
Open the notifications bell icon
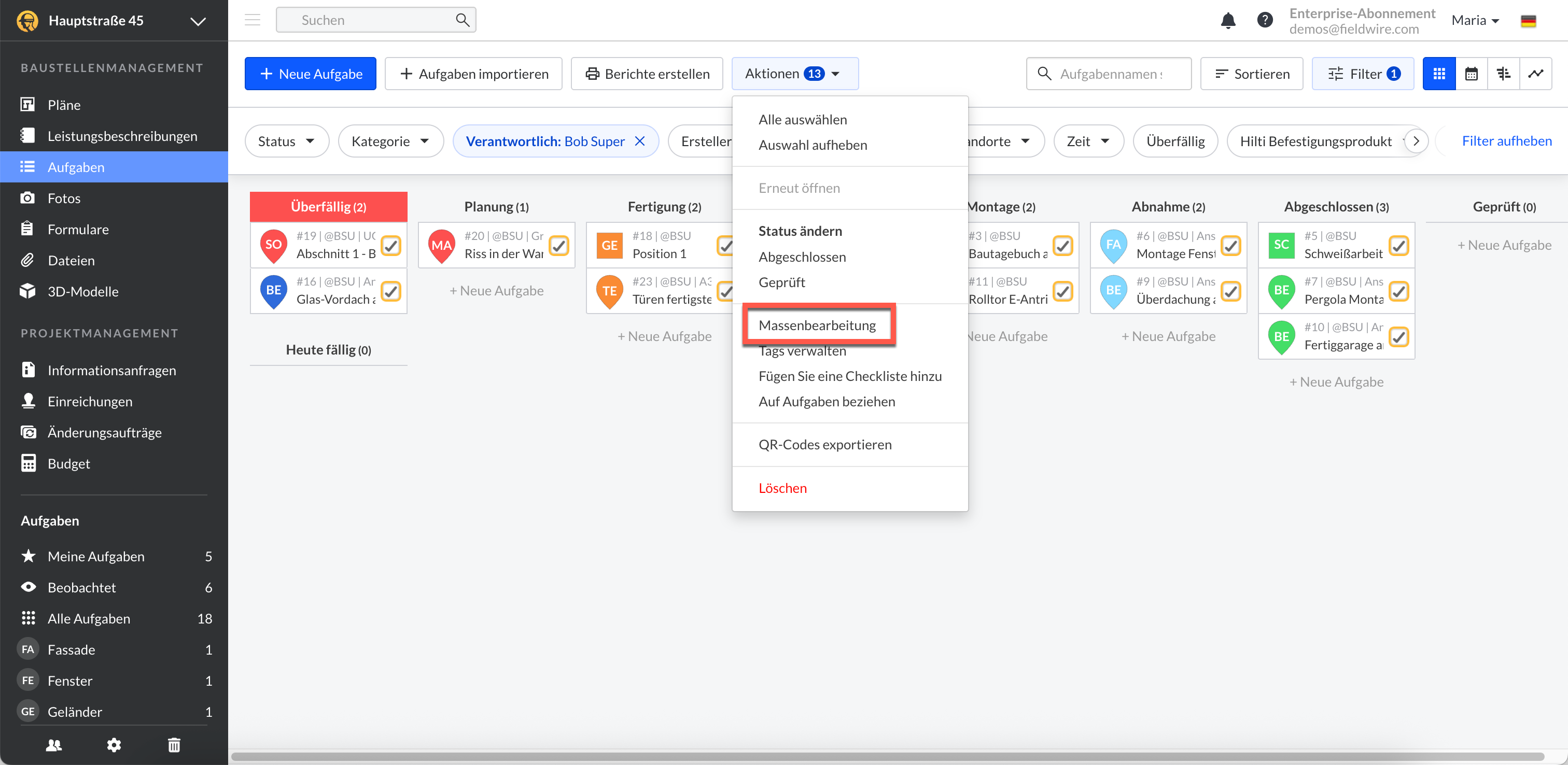pyautogui.click(x=1228, y=21)
